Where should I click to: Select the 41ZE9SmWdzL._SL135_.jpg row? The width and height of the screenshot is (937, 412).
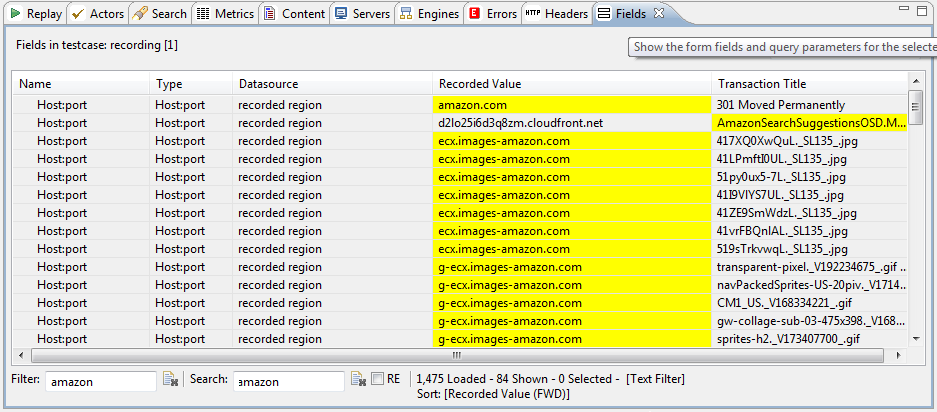coord(460,213)
